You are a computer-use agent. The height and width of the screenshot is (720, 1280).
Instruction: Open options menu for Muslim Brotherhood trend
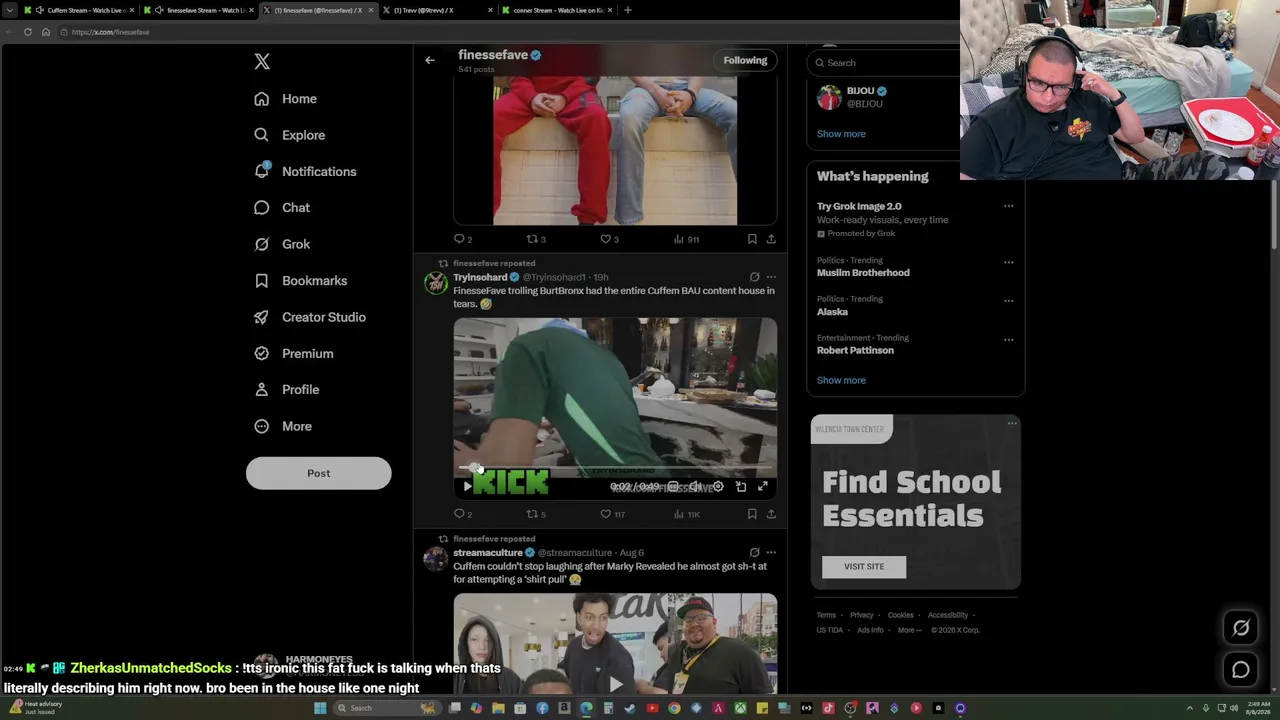pyautogui.click(x=1008, y=262)
